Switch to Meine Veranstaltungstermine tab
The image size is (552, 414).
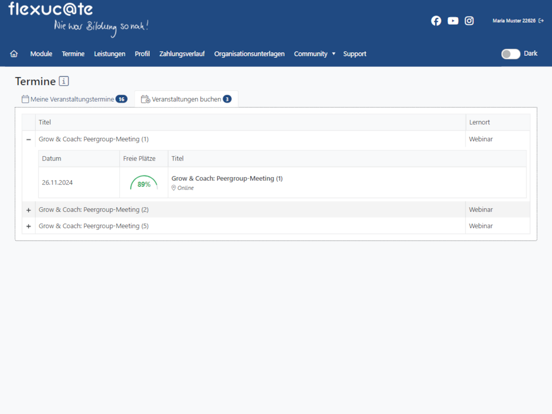(74, 99)
